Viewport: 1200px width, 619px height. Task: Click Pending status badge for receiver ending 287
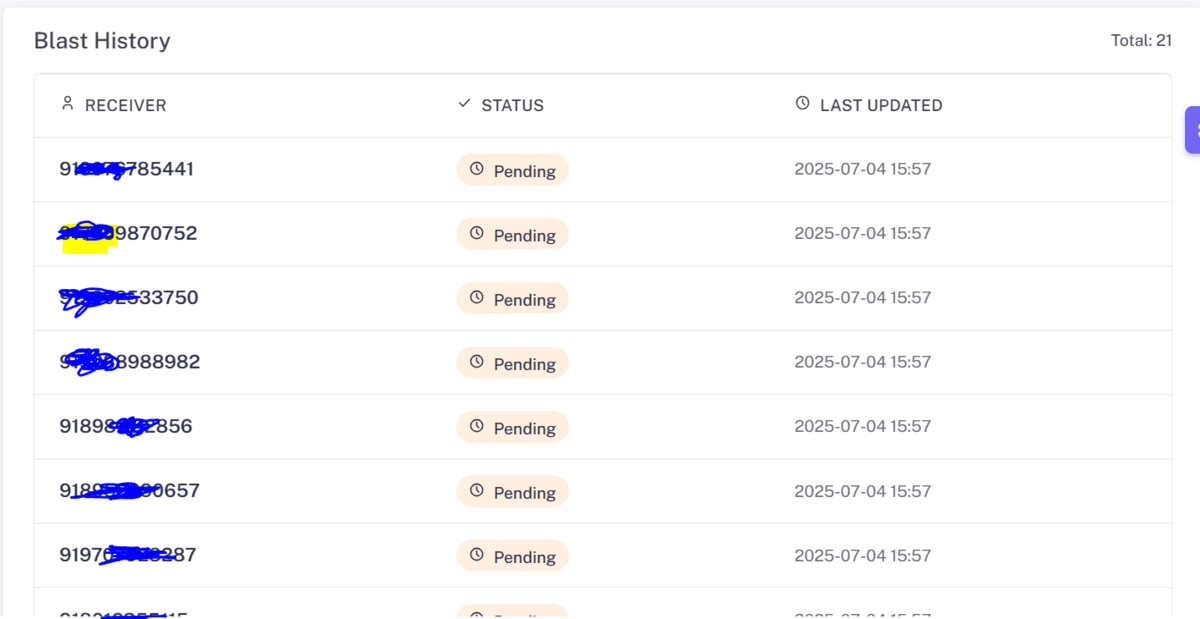click(513, 556)
